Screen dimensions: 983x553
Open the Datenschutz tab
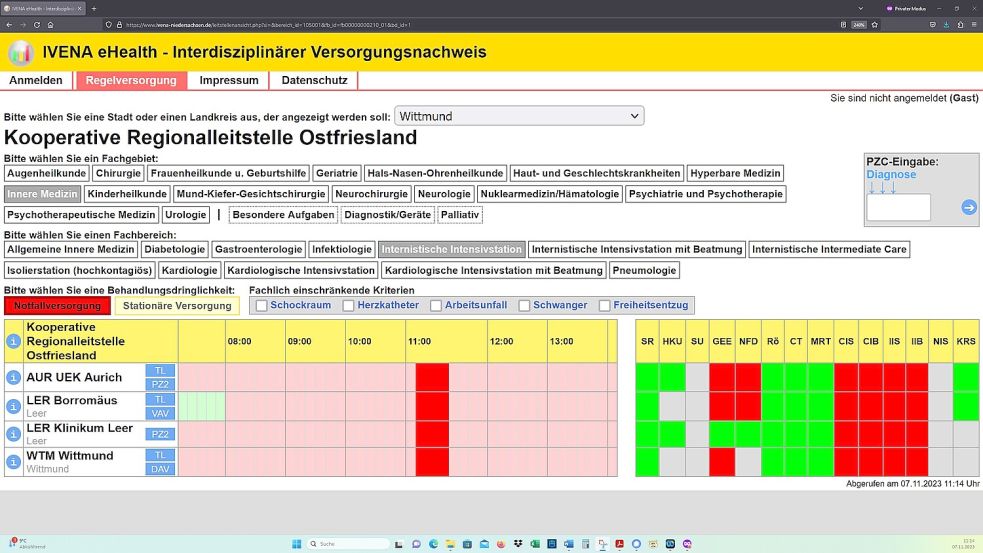(314, 80)
